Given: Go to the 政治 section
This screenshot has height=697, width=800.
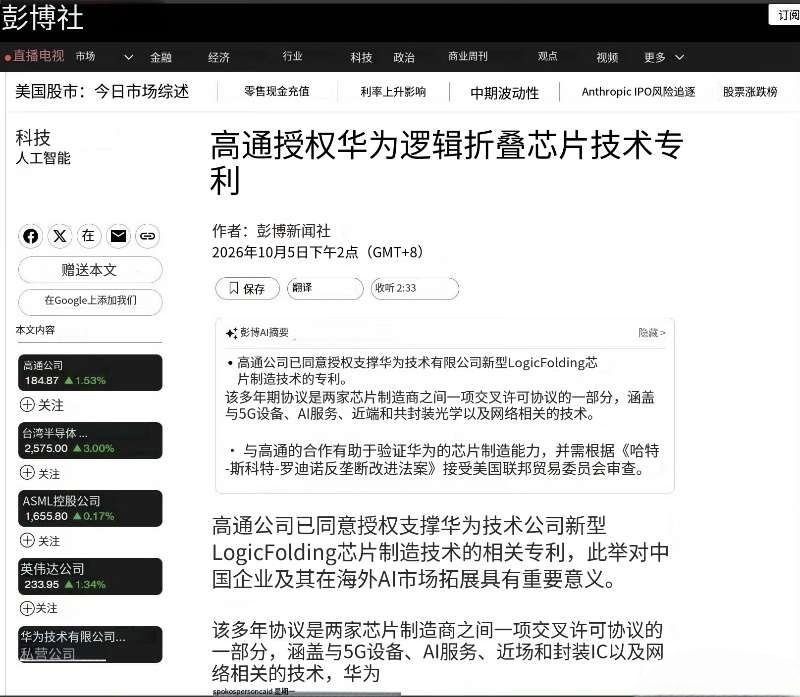Looking at the screenshot, I should 404,57.
